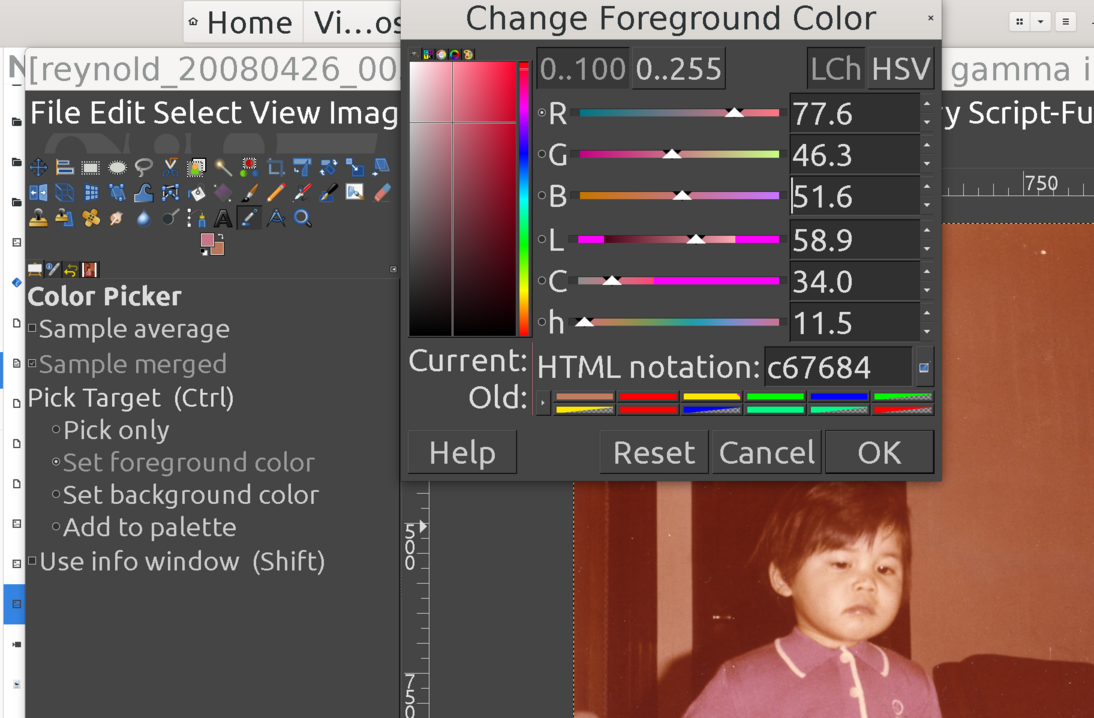This screenshot has height=718, width=1094.
Task: Select the Smudge tool
Action: [x=117, y=217]
